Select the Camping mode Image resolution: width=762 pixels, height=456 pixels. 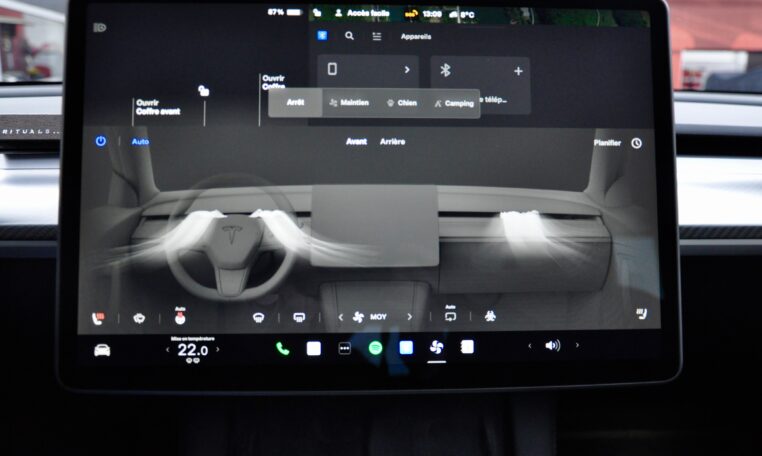click(x=454, y=103)
